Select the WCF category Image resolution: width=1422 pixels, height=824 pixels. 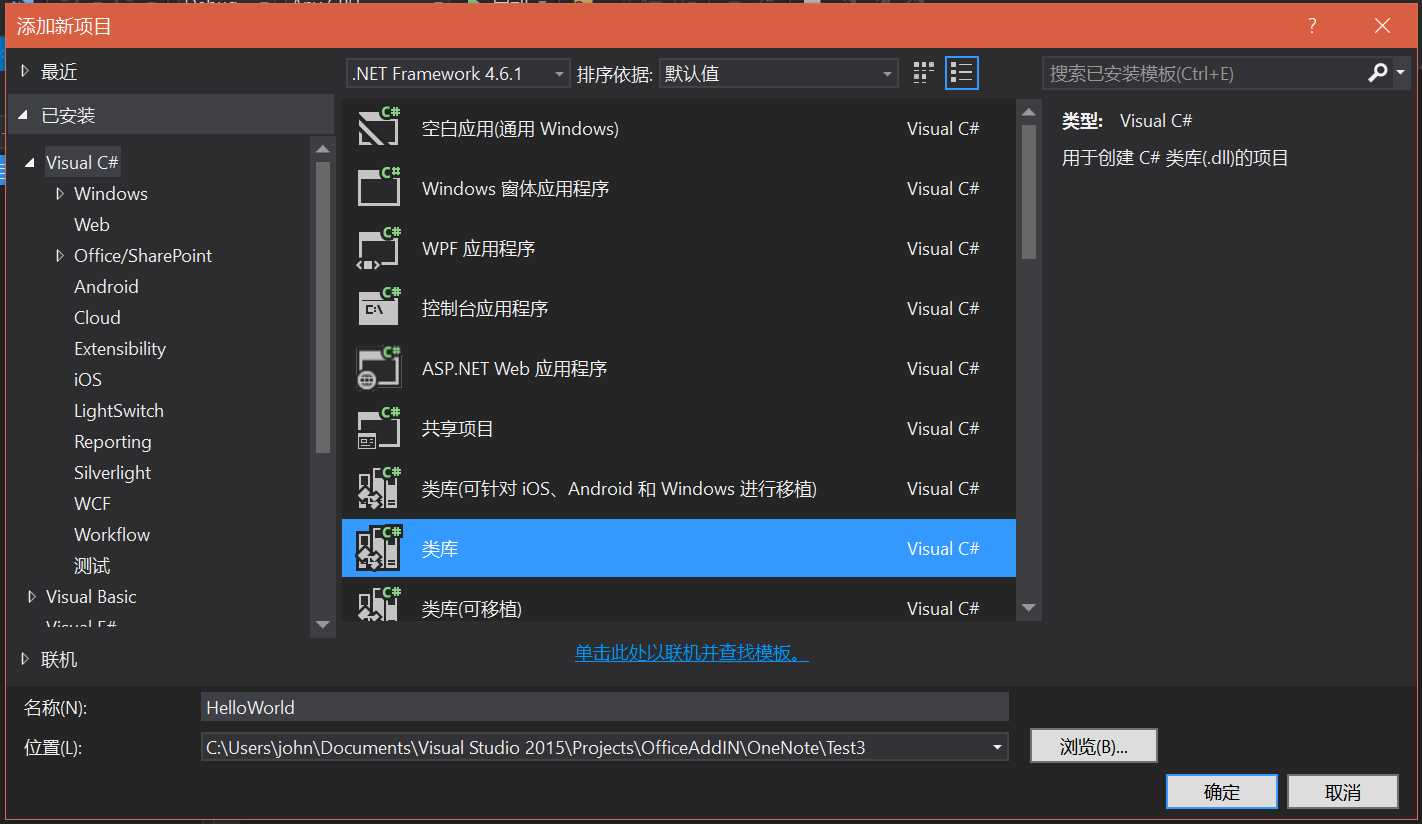92,504
